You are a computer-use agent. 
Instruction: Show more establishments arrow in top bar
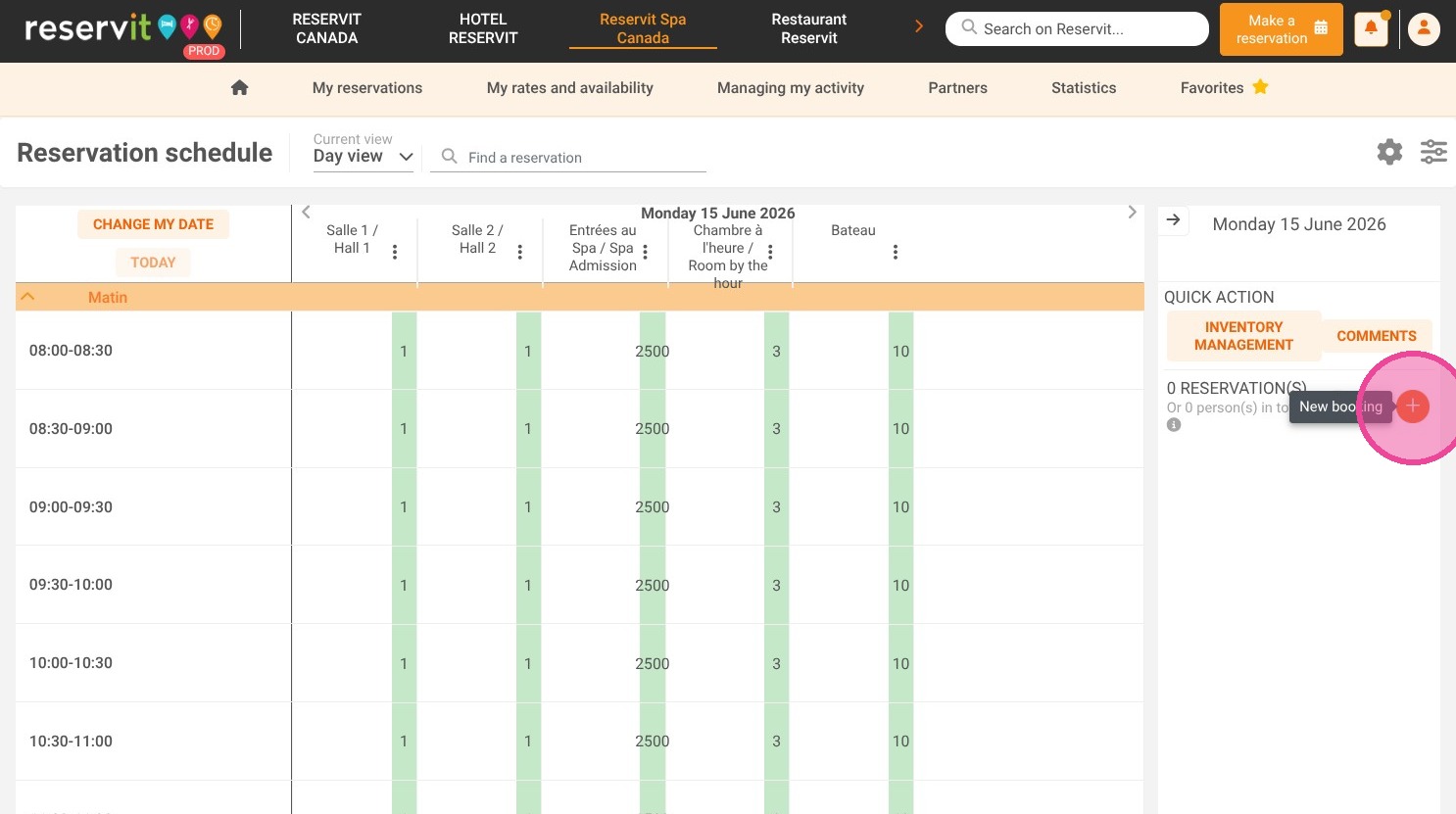coord(919,26)
